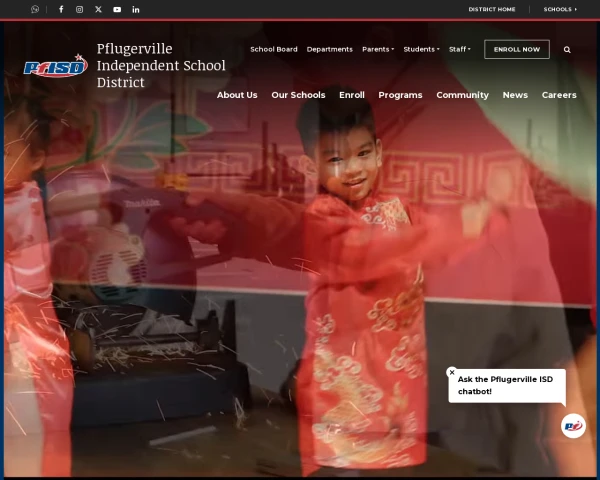The width and height of the screenshot is (600, 480).
Task: Click the 'Ask the Pflugerville ISD chatbot!' message
Action: pyautogui.click(x=505, y=385)
